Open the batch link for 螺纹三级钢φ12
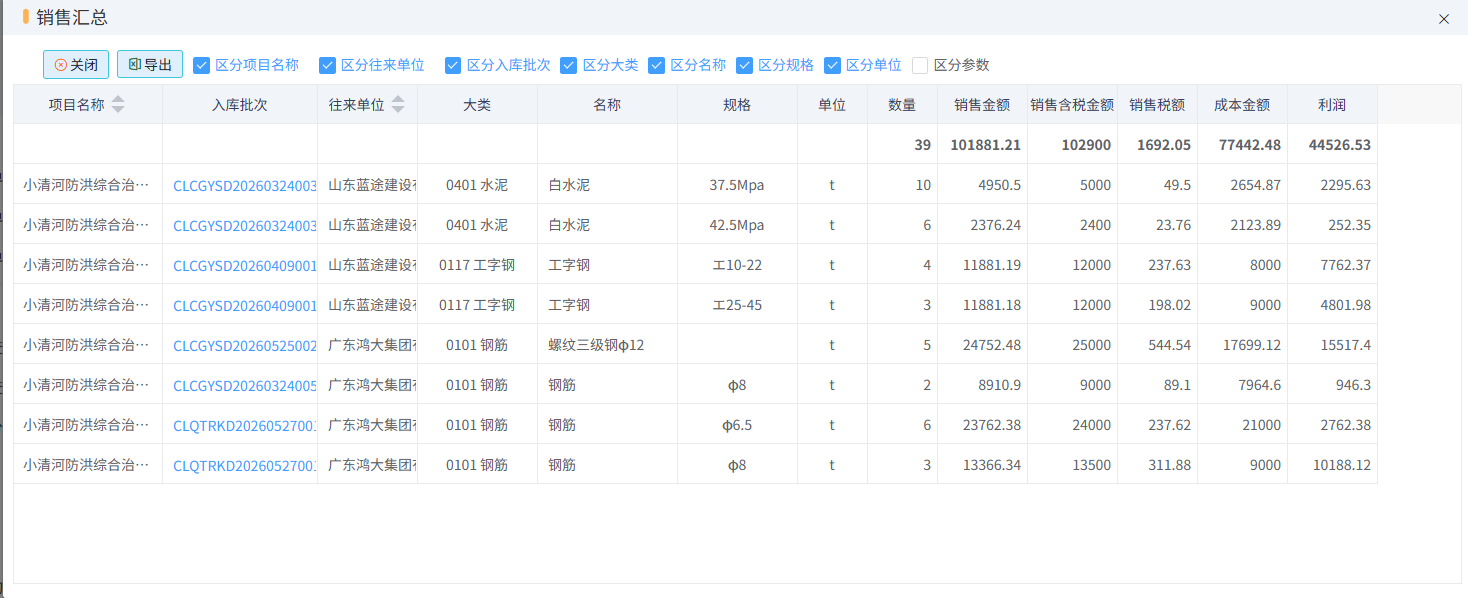This screenshot has height=598, width=1468. [245, 345]
